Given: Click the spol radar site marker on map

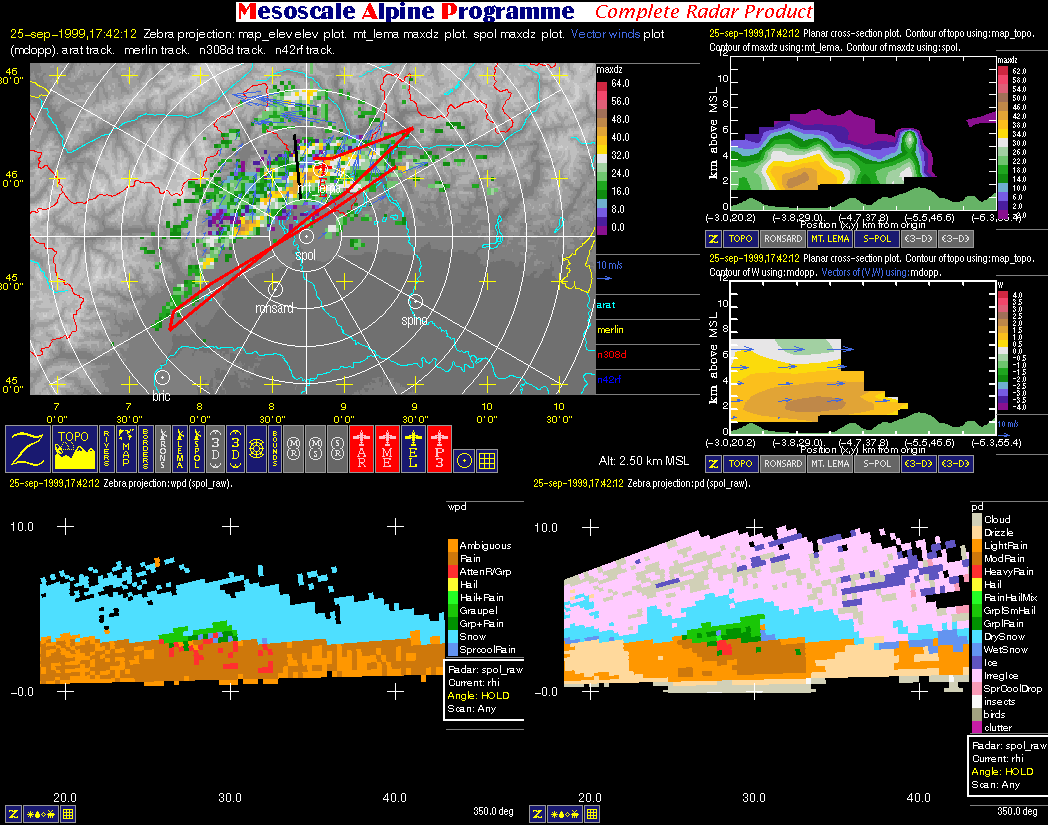Looking at the screenshot, I should click(306, 236).
